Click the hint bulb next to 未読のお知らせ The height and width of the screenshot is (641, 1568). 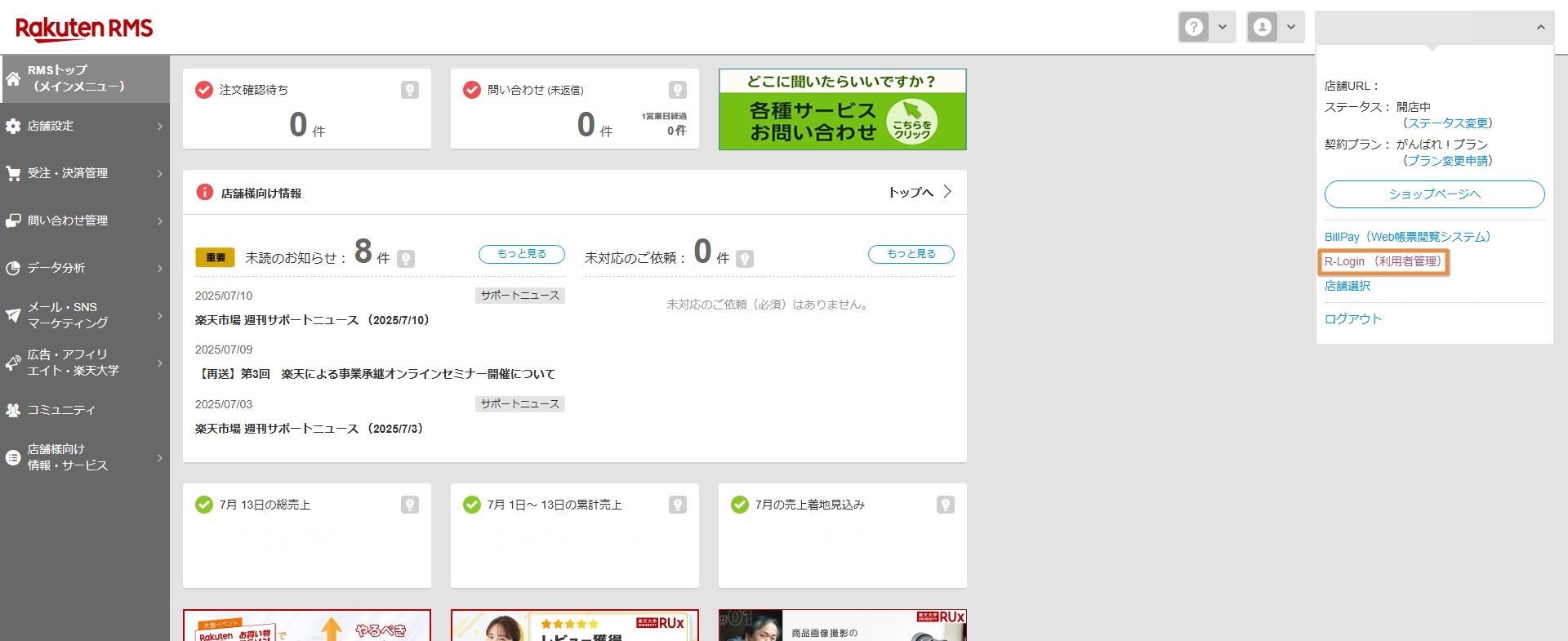406,259
